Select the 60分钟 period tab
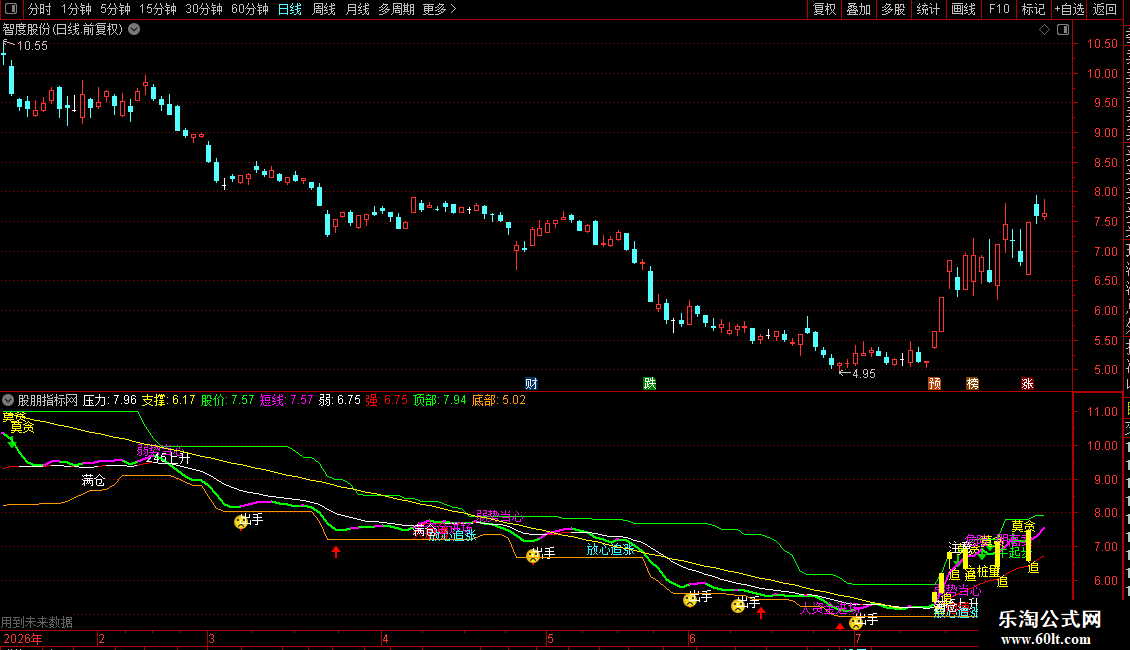1130x650 pixels. click(249, 9)
